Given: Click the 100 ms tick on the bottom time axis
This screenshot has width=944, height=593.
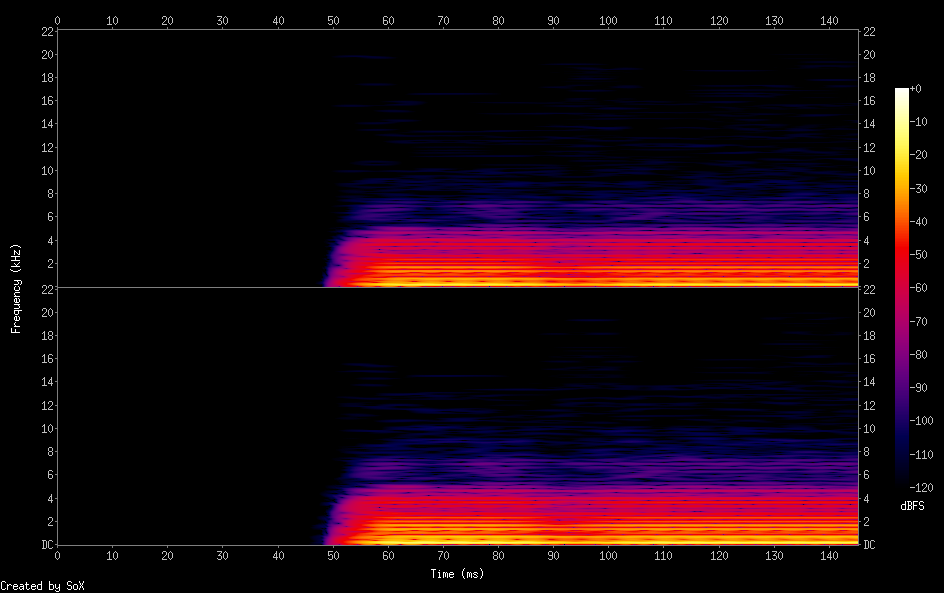Looking at the screenshot, I should pos(608,555).
